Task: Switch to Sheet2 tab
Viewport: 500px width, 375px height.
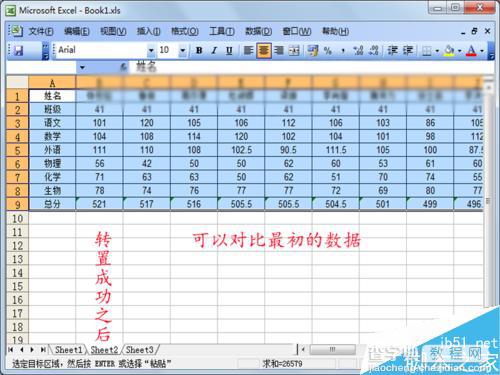Action: (x=104, y=350)
